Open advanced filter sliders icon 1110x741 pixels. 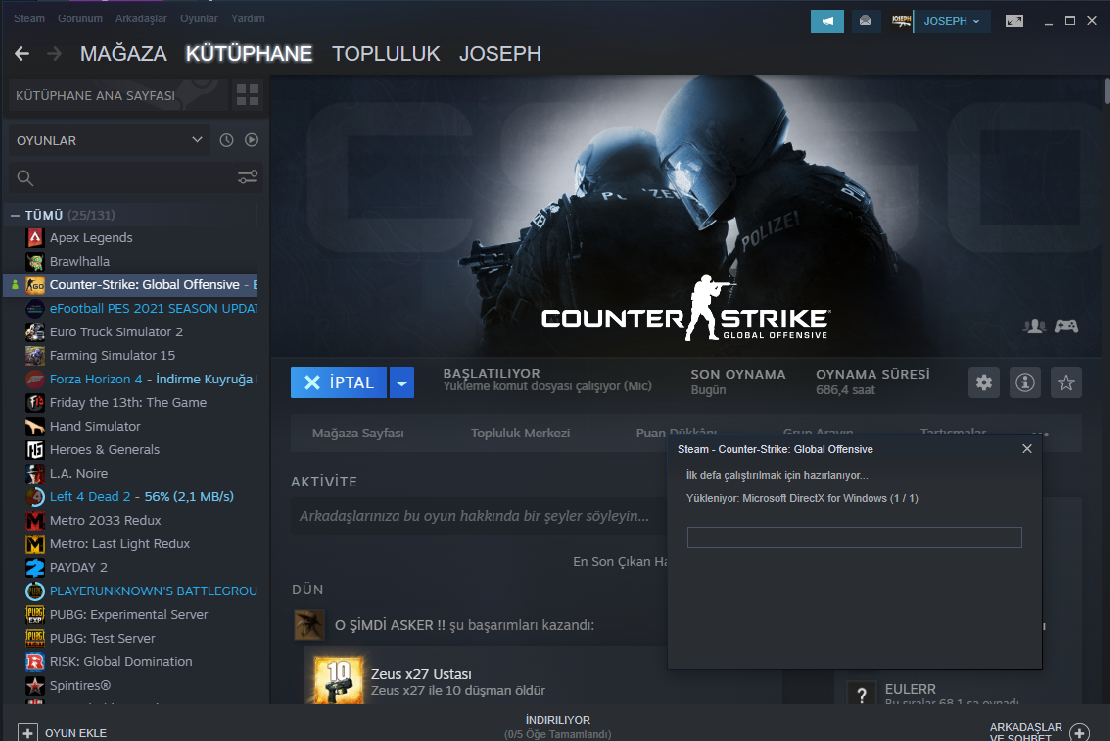pos(247,177)
